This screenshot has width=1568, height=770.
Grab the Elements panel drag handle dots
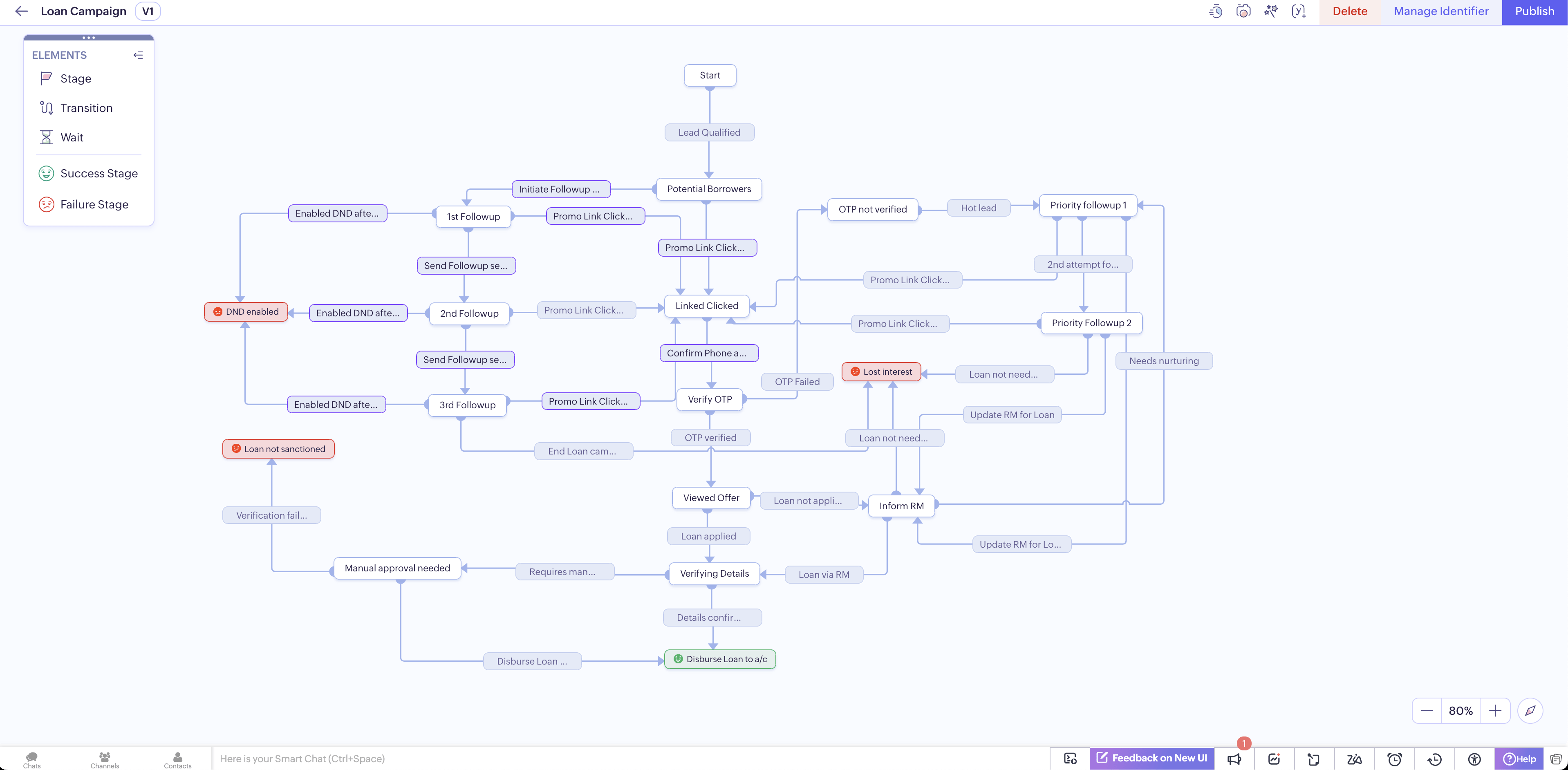tap(89, 38)
